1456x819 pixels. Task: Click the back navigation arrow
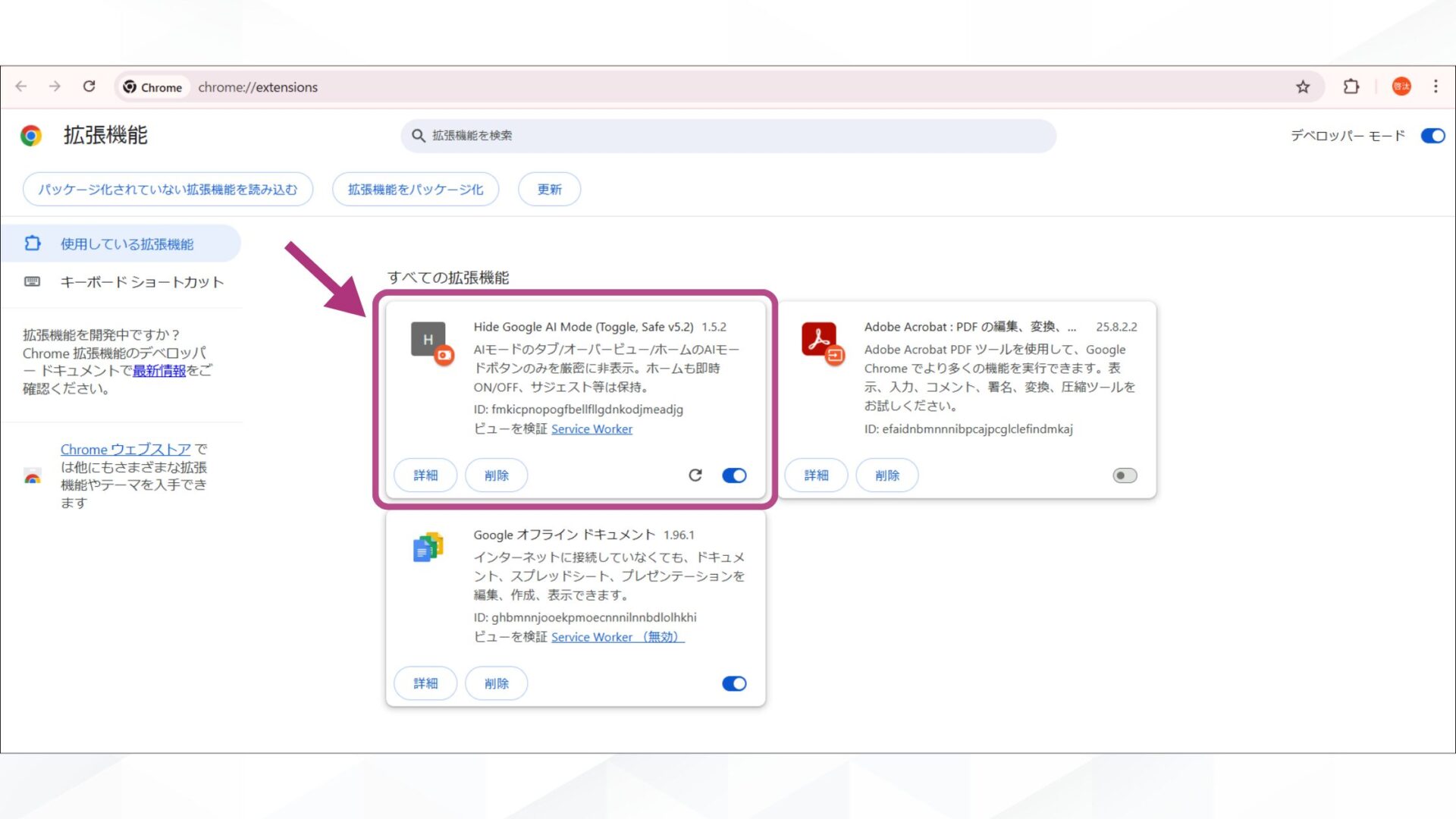click(x=20, y=86)
